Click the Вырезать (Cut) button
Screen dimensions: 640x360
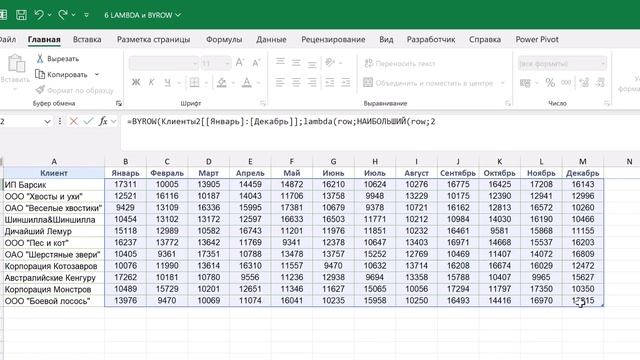coord(58,59)
